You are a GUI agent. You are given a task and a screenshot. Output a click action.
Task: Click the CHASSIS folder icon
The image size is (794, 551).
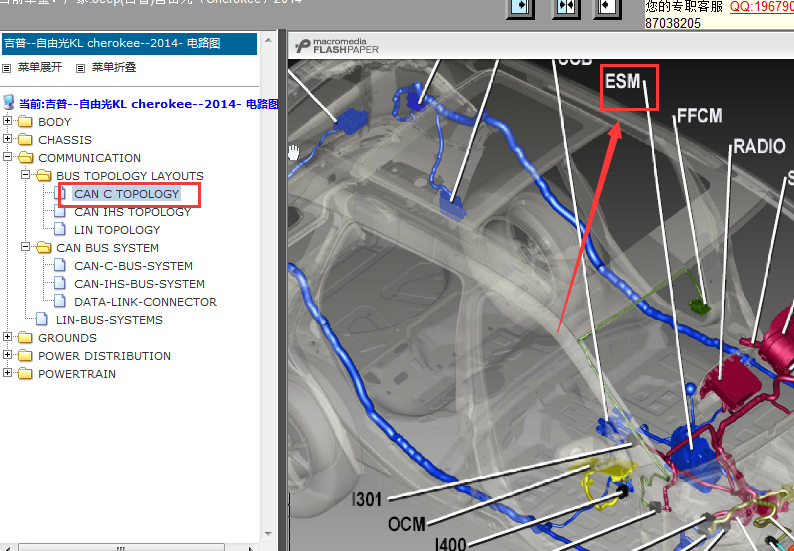[x=25, y=139]
